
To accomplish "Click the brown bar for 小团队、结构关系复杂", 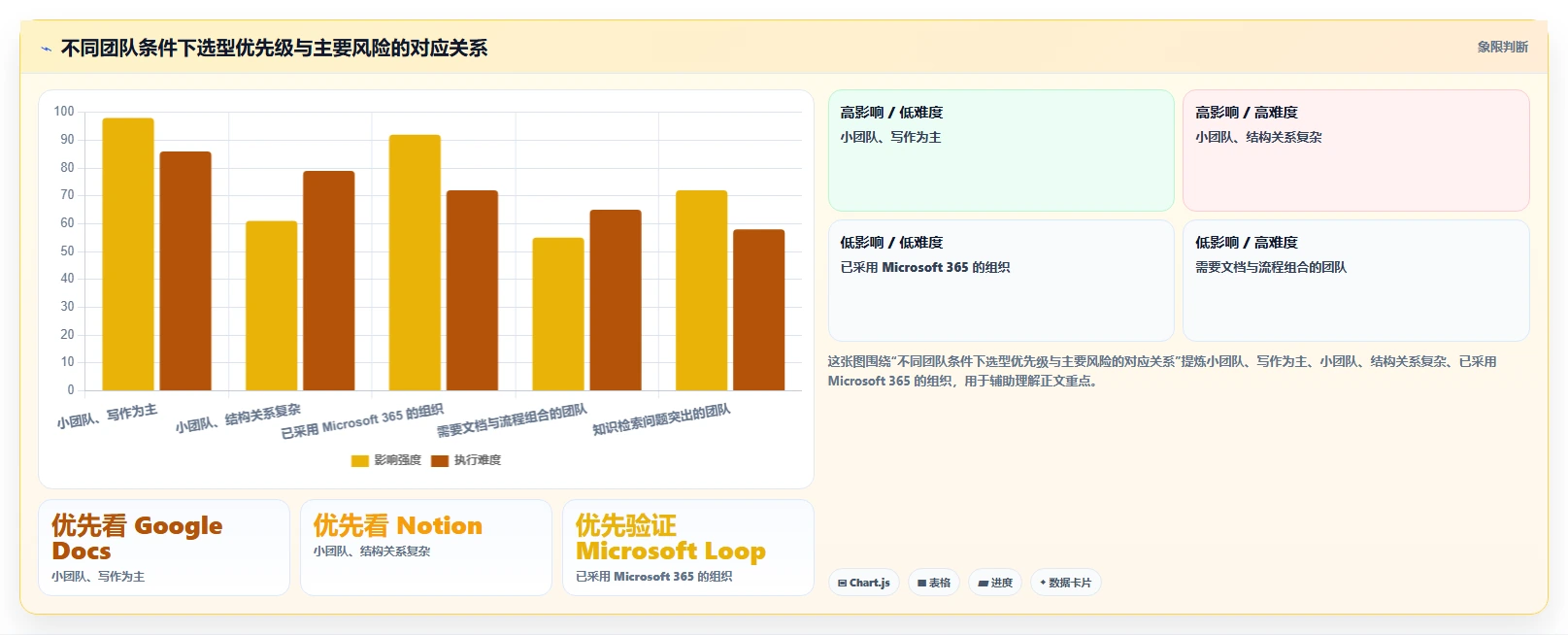I will (329, 281).
